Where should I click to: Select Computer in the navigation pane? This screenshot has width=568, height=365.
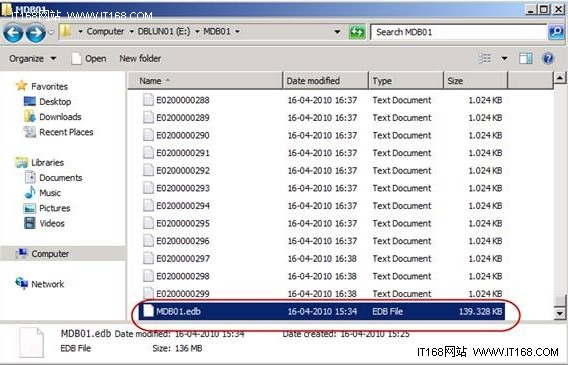pyautogui.click(x=50, y=254)
